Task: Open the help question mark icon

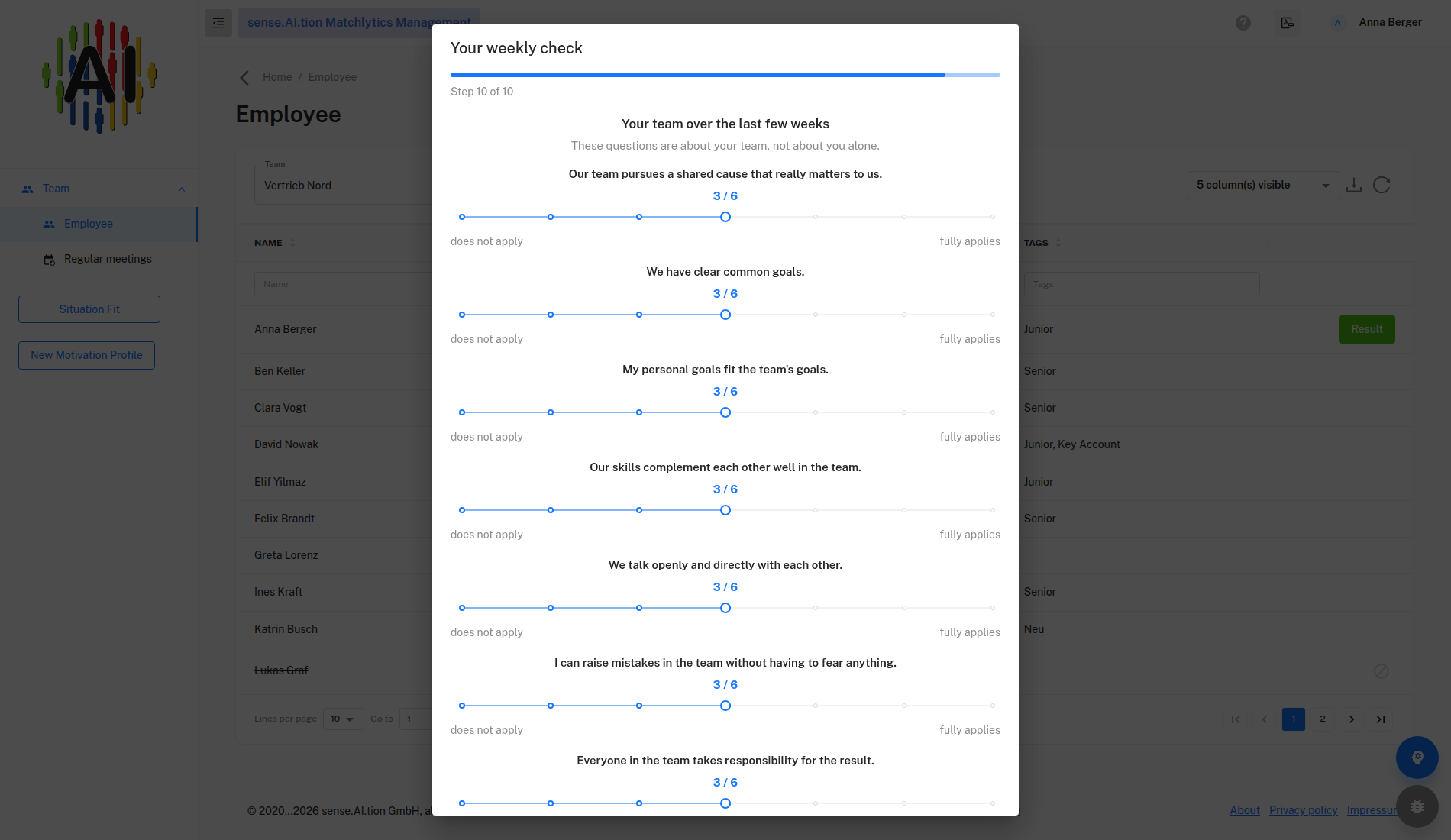Action: coord(1243,23)
